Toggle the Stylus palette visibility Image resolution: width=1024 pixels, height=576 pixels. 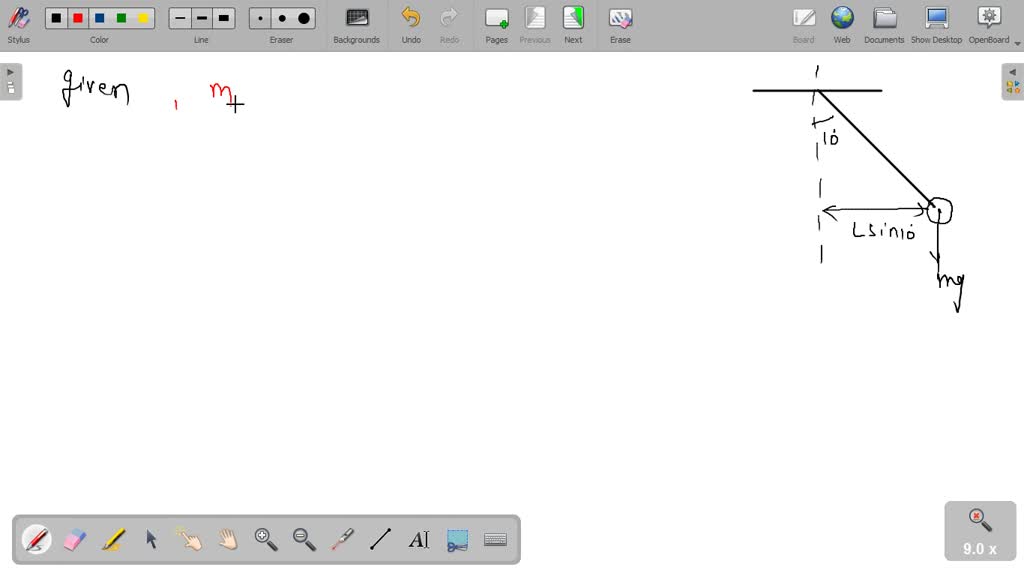point(18,24)
